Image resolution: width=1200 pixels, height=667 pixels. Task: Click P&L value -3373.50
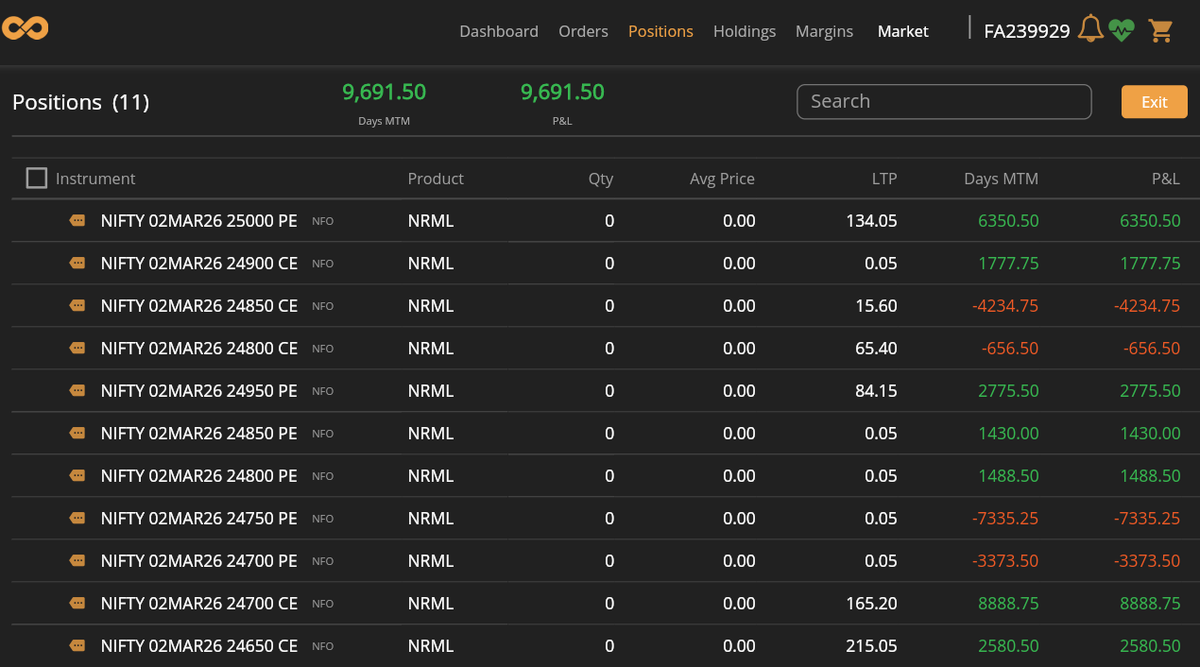[x=1147, y=561]
